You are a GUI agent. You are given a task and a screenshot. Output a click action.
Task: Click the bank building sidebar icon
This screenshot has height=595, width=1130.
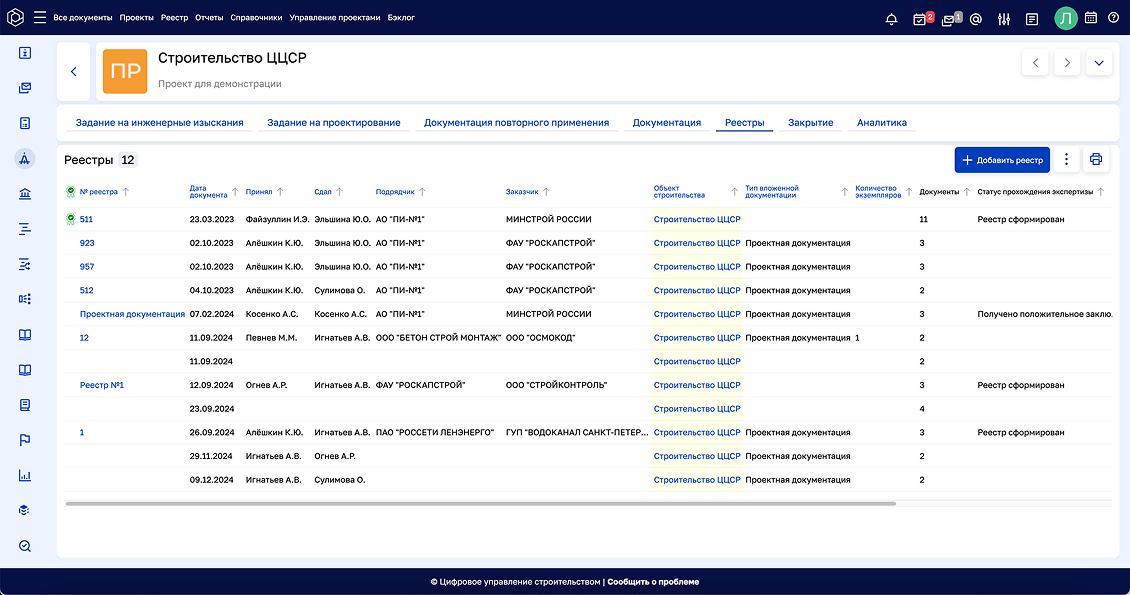coord(25,194)
